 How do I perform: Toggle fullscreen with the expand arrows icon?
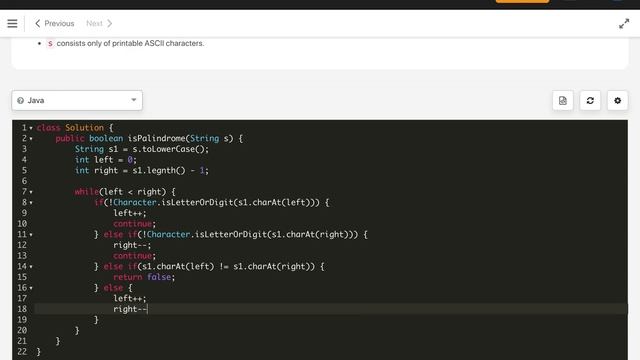coord(624,24)
